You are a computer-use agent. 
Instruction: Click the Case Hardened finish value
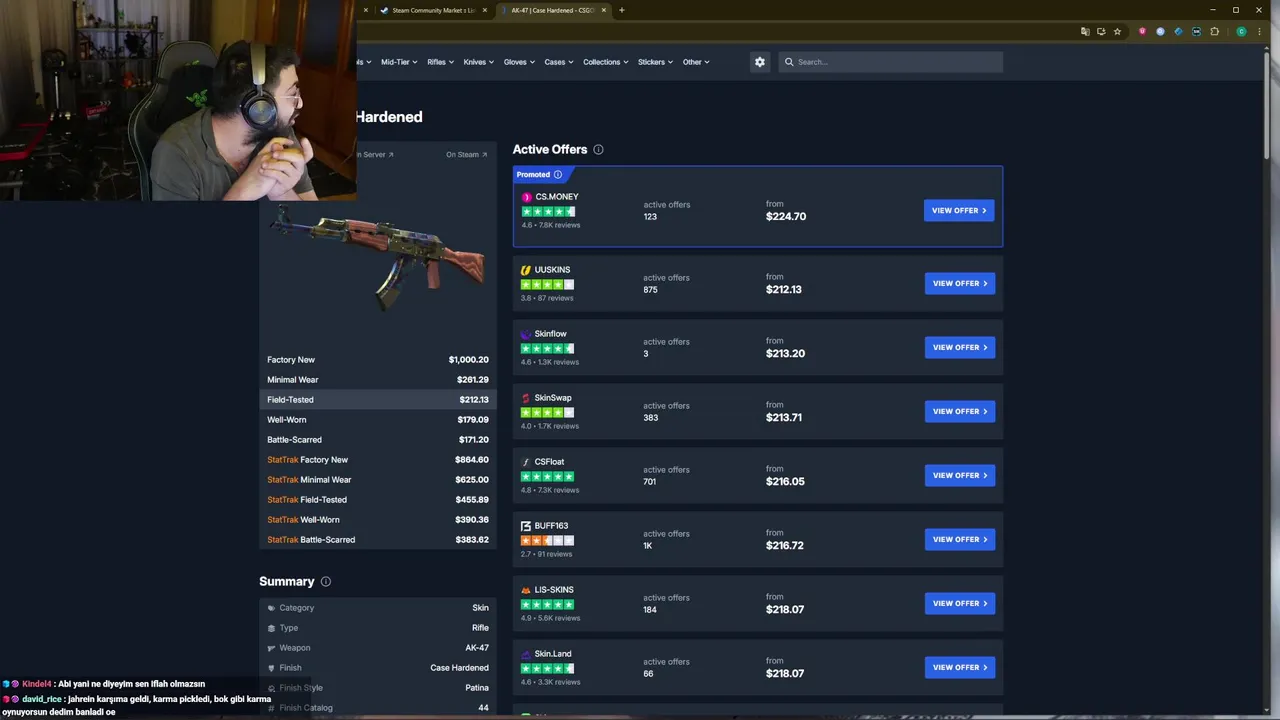pos(459,668)
